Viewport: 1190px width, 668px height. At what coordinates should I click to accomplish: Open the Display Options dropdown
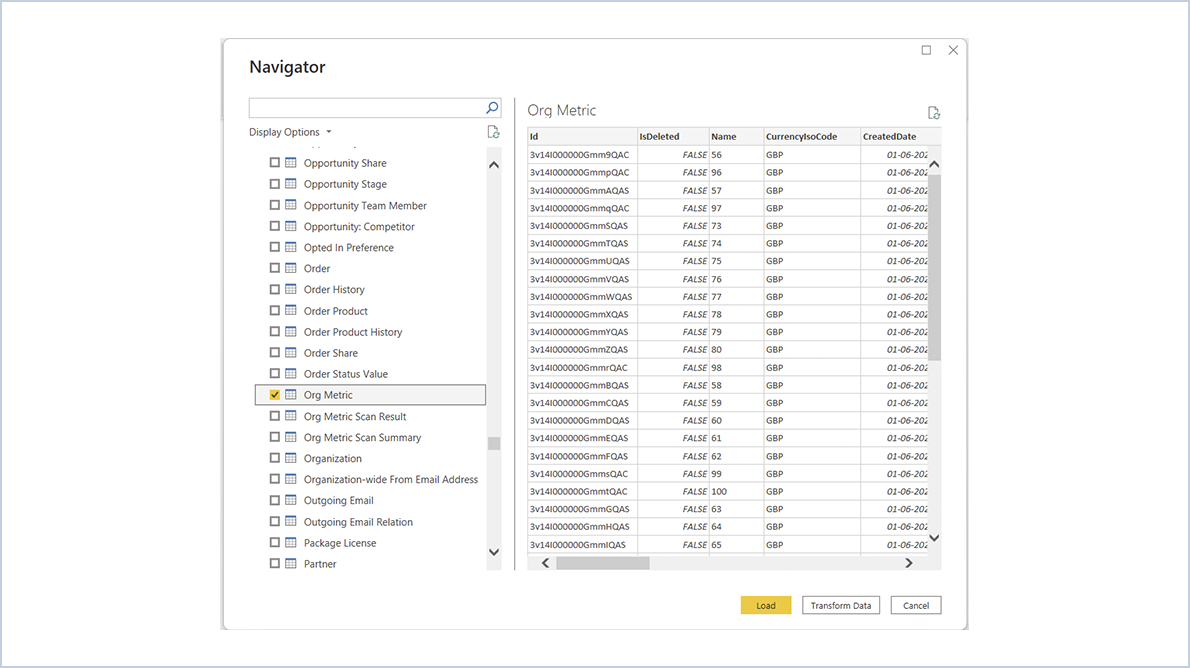(x=290, y=131)
